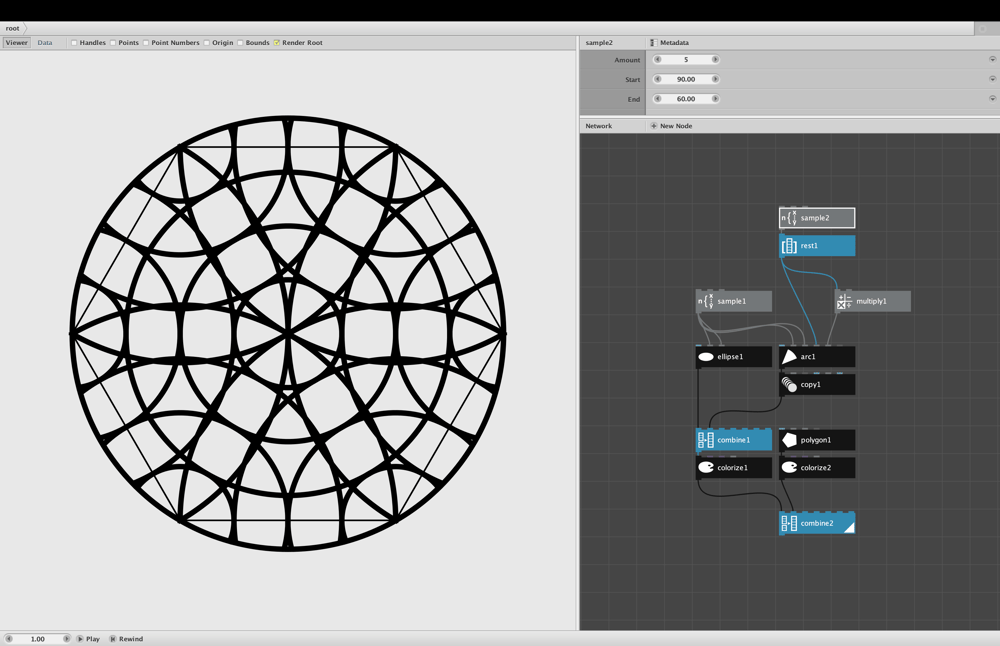
Task: Open the End parameter options menu
Action: point(992,99)
